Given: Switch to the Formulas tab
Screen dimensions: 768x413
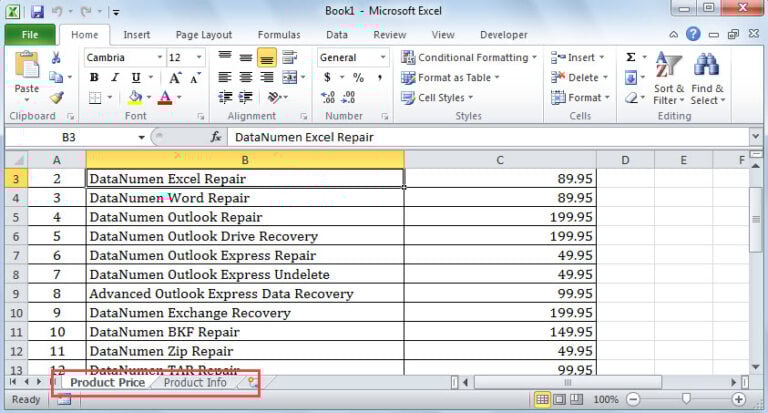Looking at the screenshot, I should (279, 35).
